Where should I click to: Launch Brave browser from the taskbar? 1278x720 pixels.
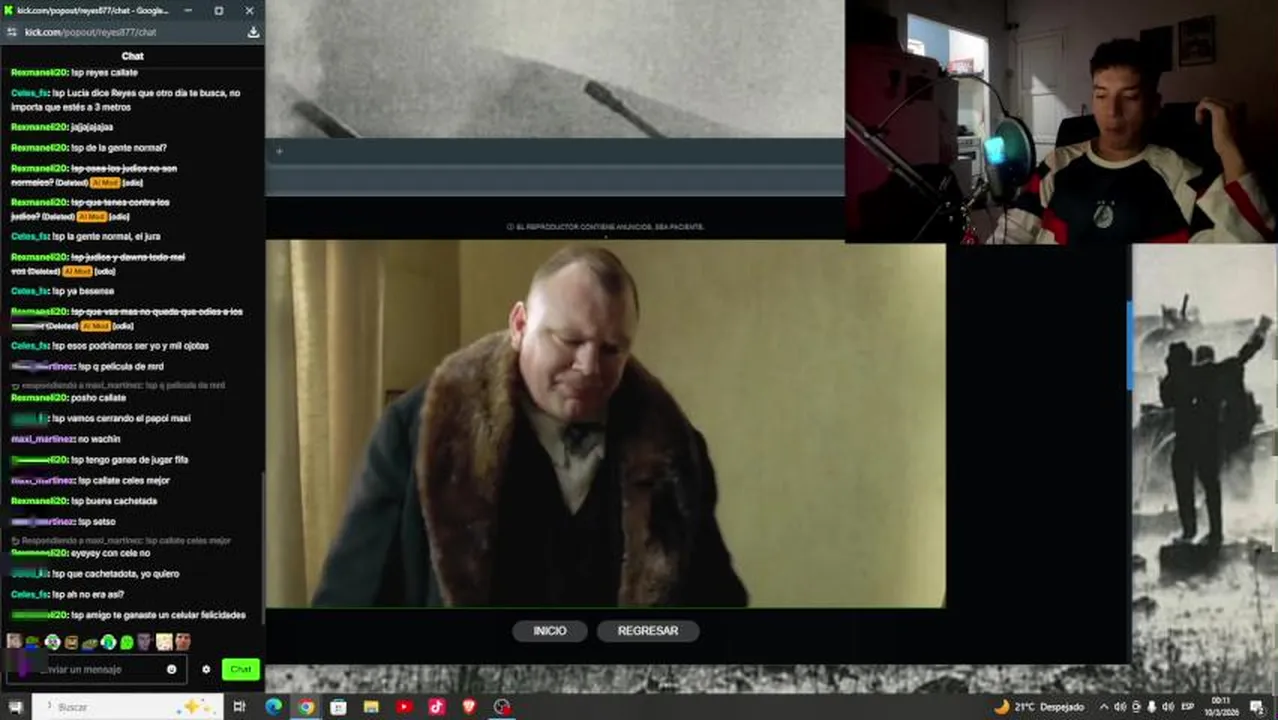click(x=469, y=707)
